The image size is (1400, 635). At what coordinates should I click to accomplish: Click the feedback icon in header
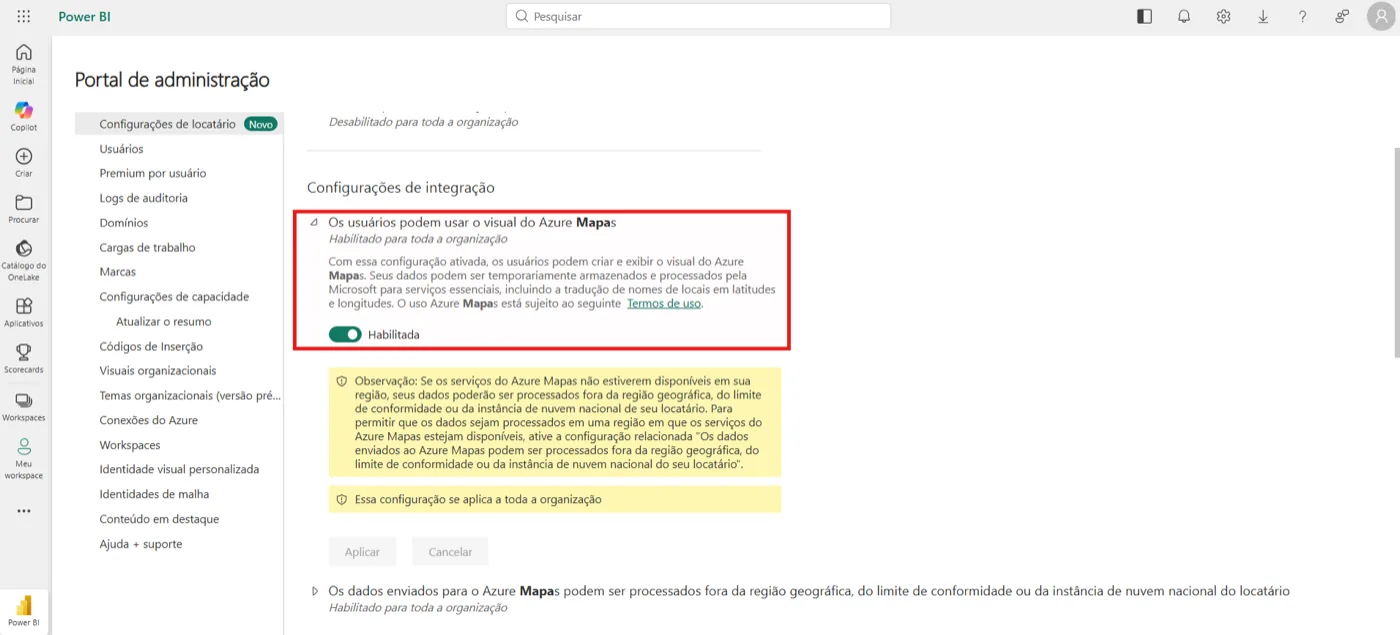pos(1342,16)
